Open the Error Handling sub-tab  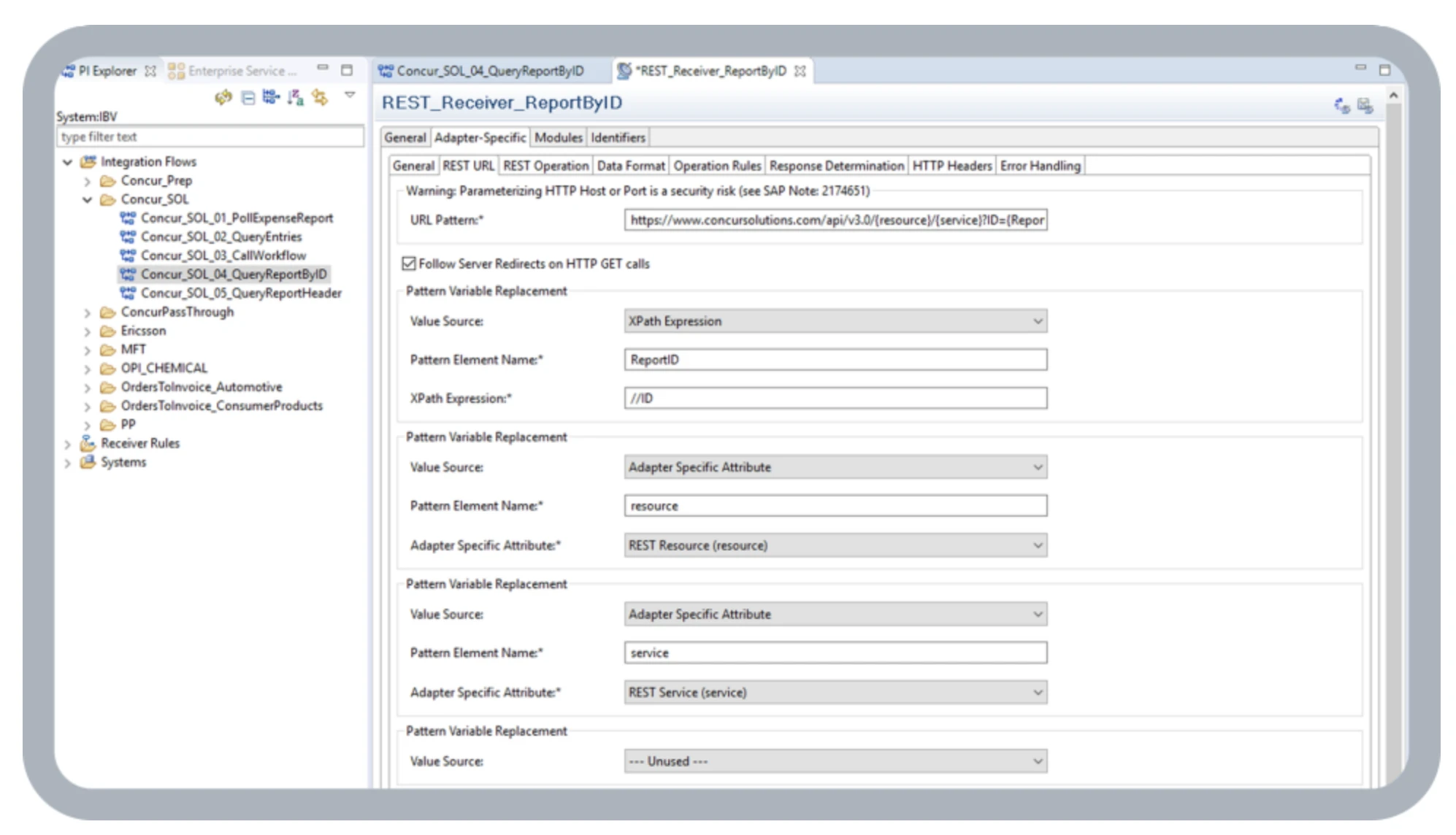pyautogui.click(x=1040, y=166)
